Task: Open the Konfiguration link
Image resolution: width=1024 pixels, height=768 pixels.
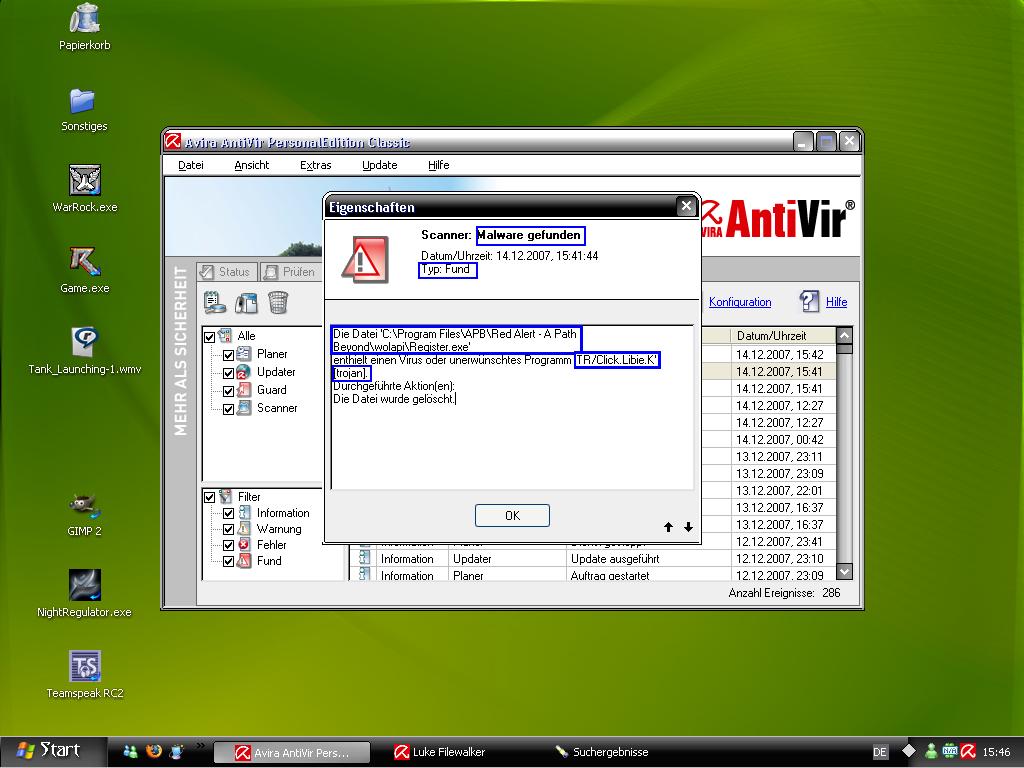Action: click(x=740, y=302)
